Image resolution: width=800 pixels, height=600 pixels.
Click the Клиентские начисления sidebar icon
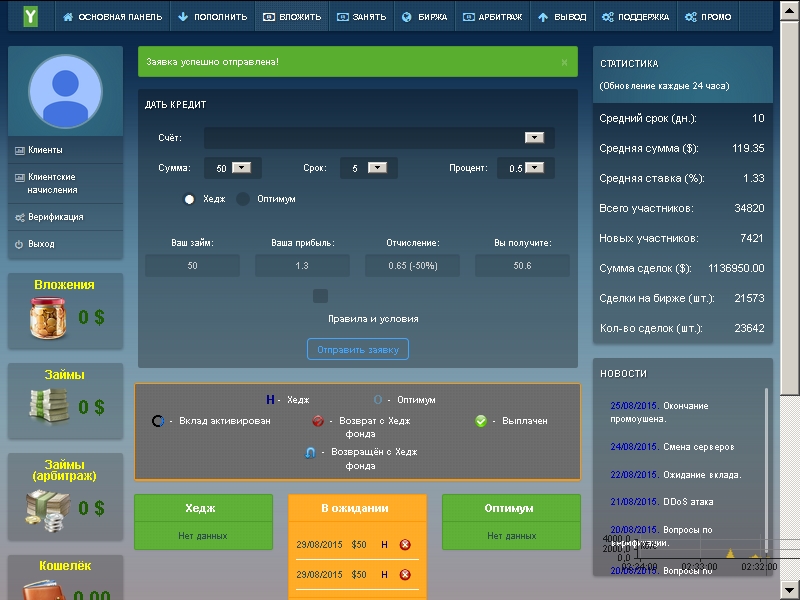(20, 178)
